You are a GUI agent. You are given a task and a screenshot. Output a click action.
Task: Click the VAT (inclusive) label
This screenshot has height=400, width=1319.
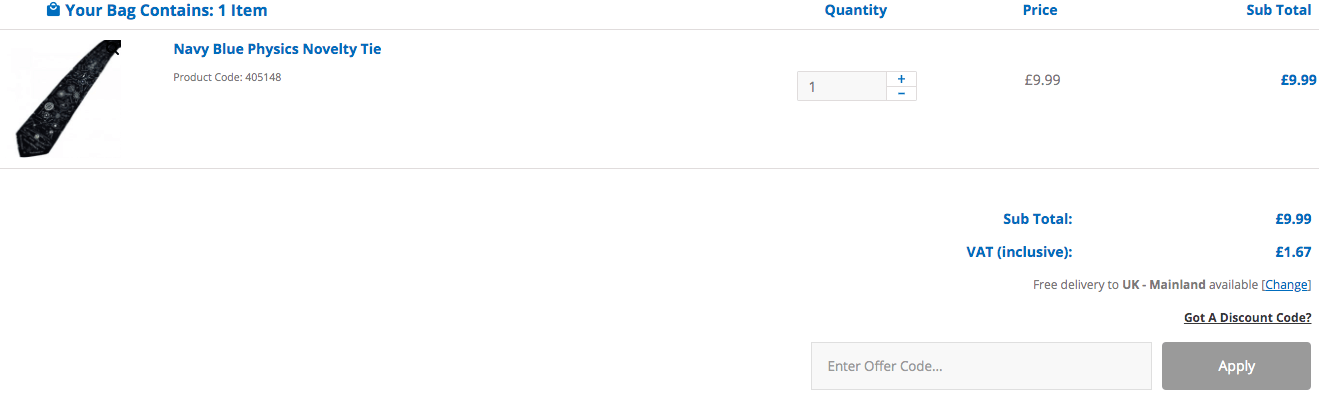pos(1019,252)
